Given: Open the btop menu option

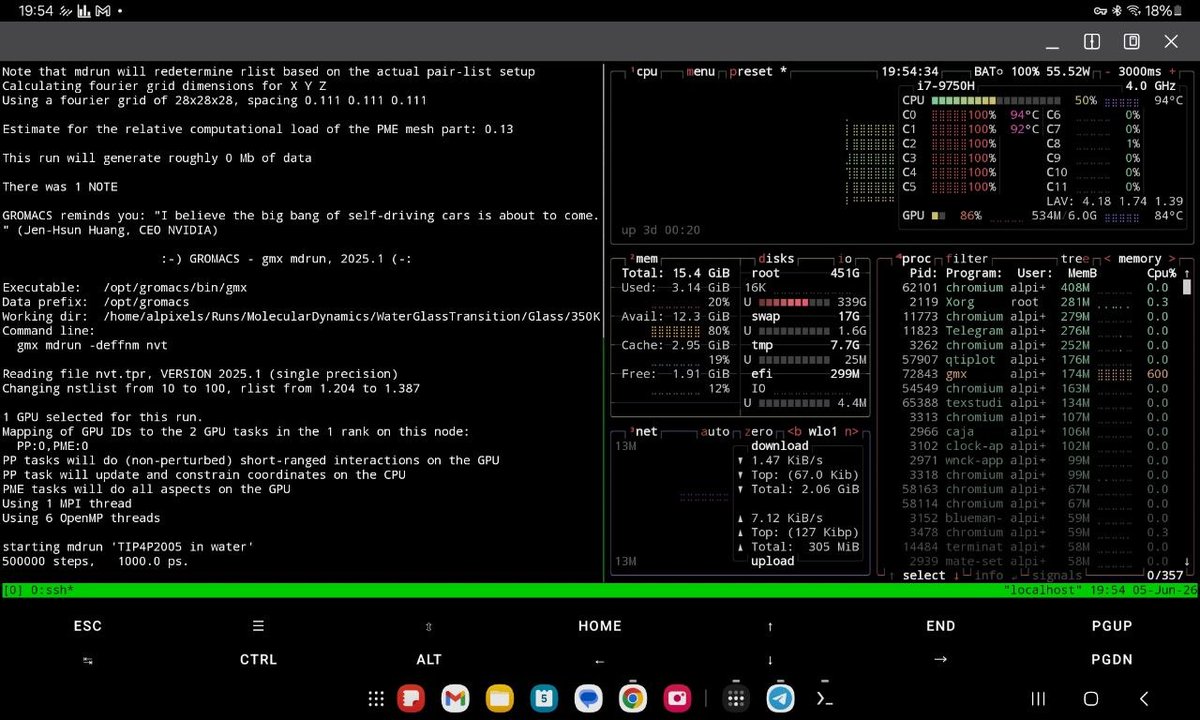Looking at the screenshot, I should [701, 72].
